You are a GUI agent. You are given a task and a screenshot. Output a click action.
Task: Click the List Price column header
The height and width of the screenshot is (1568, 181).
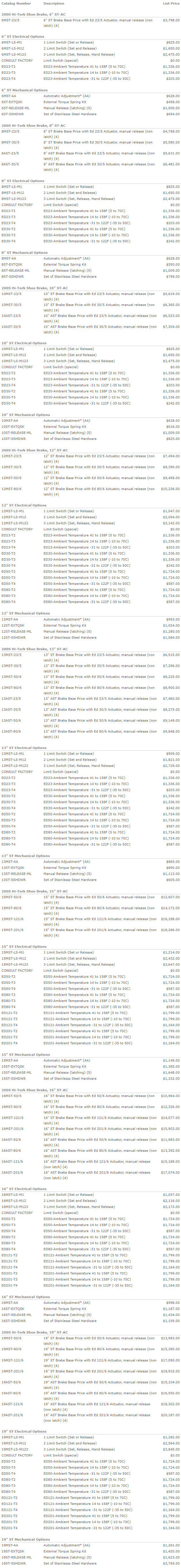click(171, 4)
